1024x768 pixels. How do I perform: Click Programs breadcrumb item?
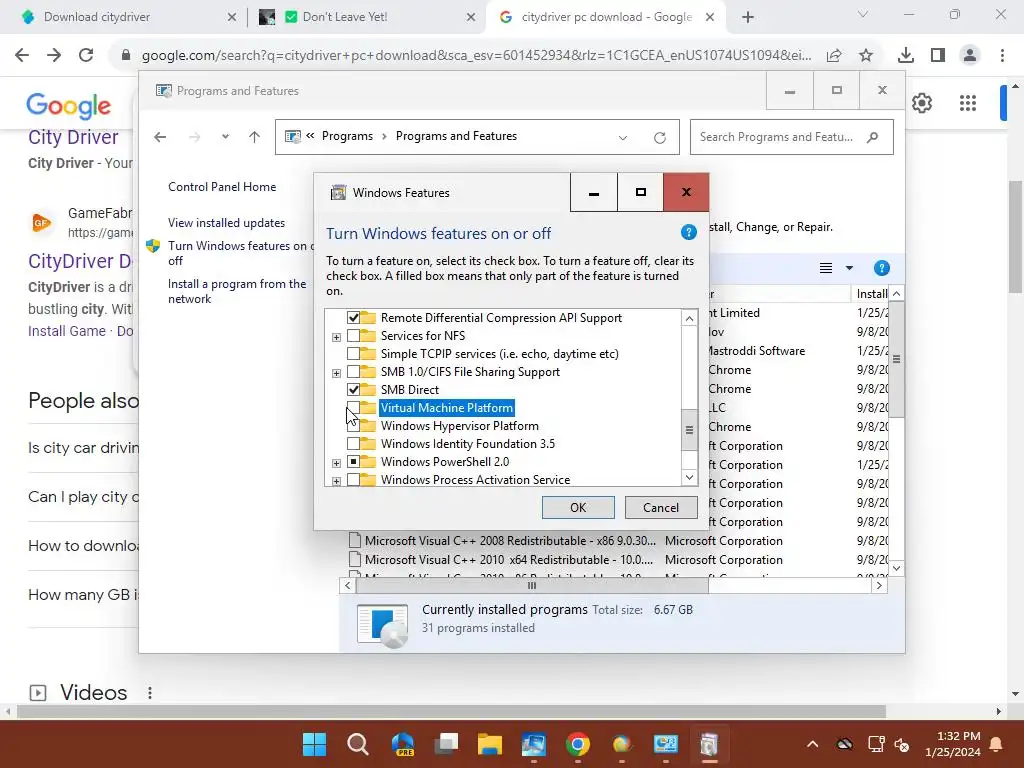tap(347, 136)
